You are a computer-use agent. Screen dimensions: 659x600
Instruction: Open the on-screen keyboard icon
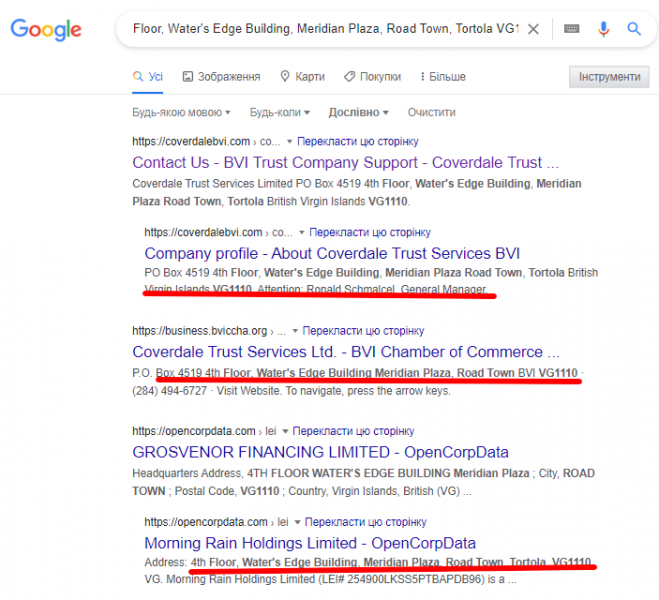click(572, 29)
